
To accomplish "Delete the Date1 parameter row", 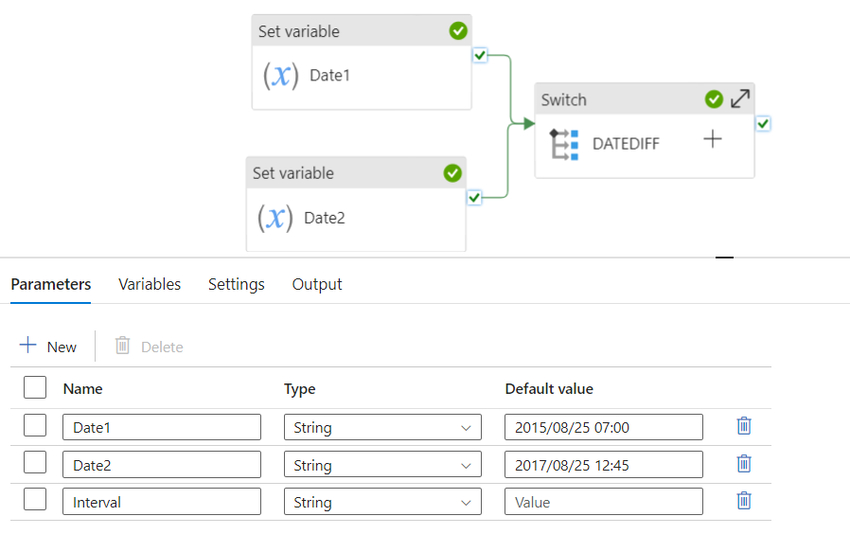I will point(744,426).
